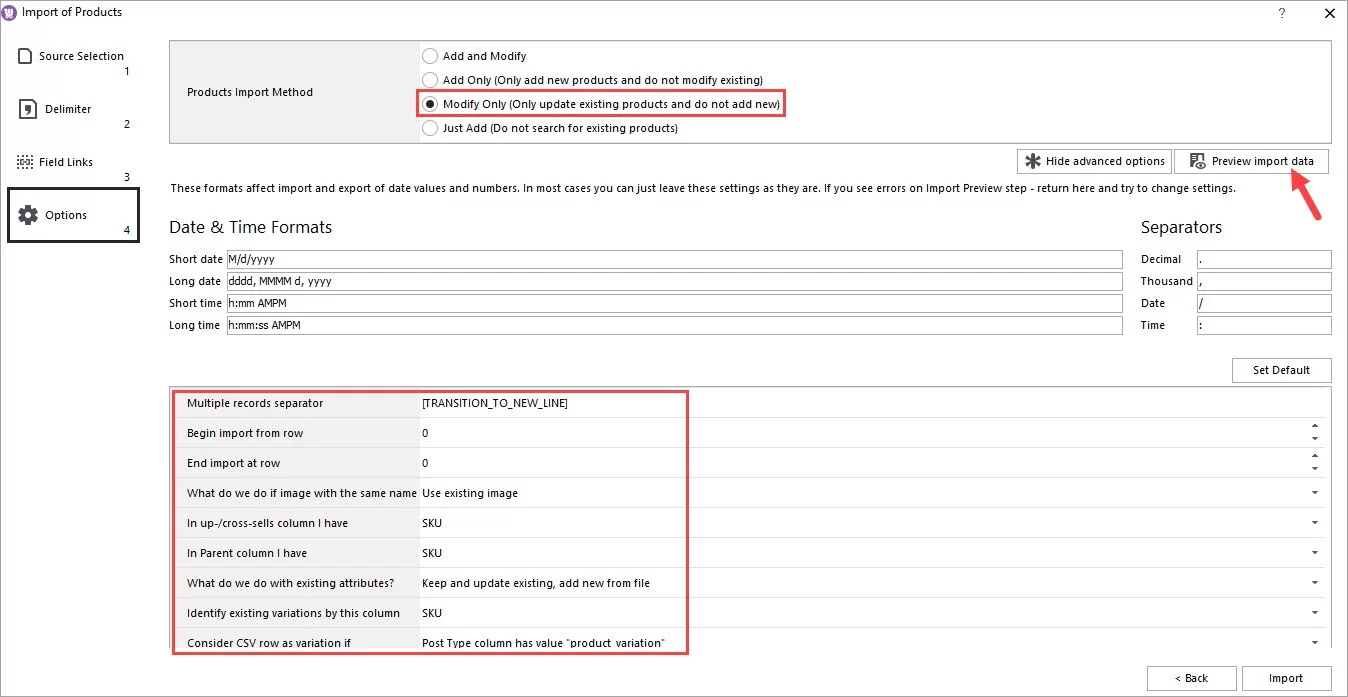This screenshot has width=1348, height=697.
Task: Select Just Add import method
Action: tap(430, 128)
